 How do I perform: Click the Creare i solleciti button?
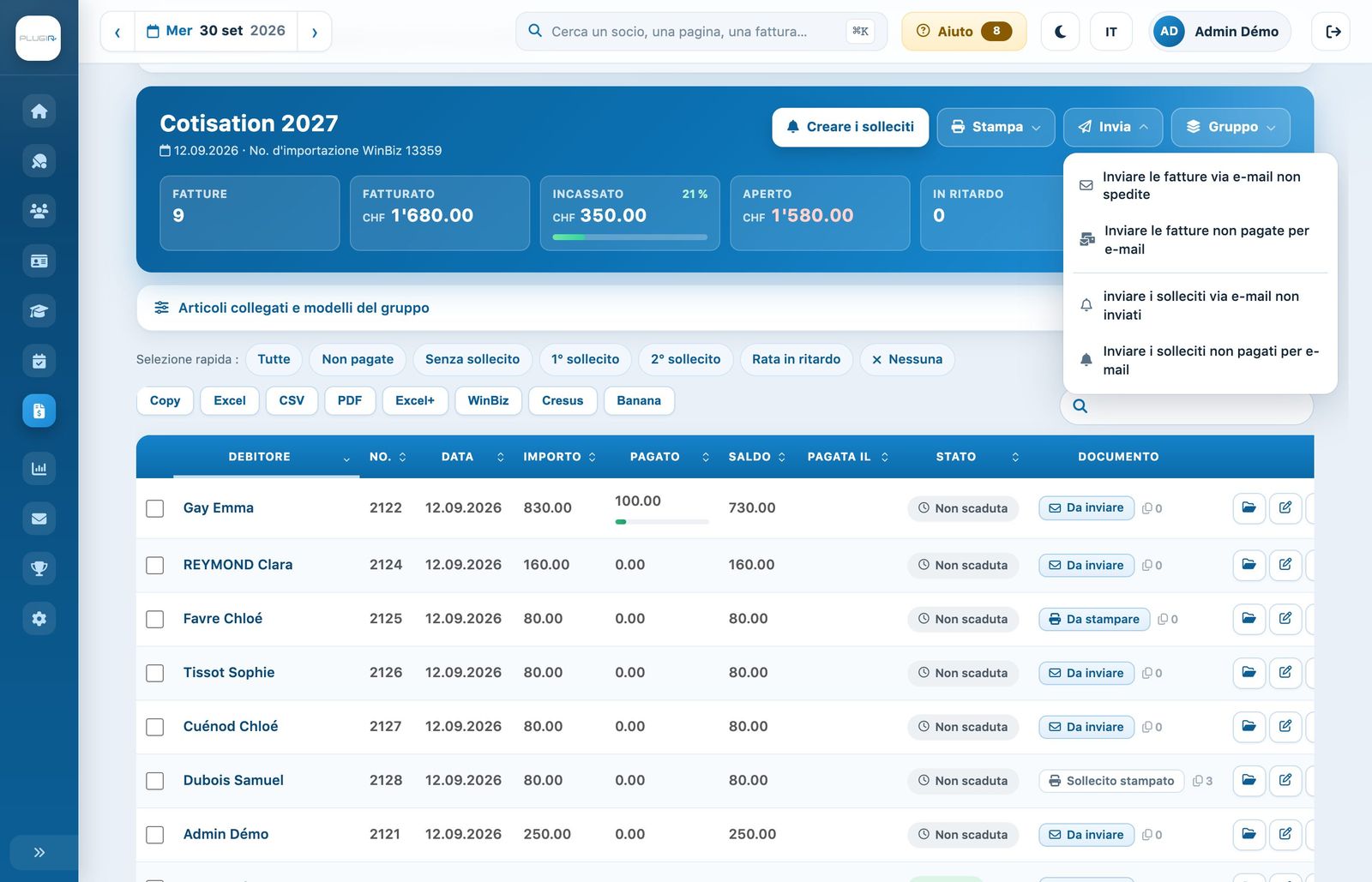(850, 127)
